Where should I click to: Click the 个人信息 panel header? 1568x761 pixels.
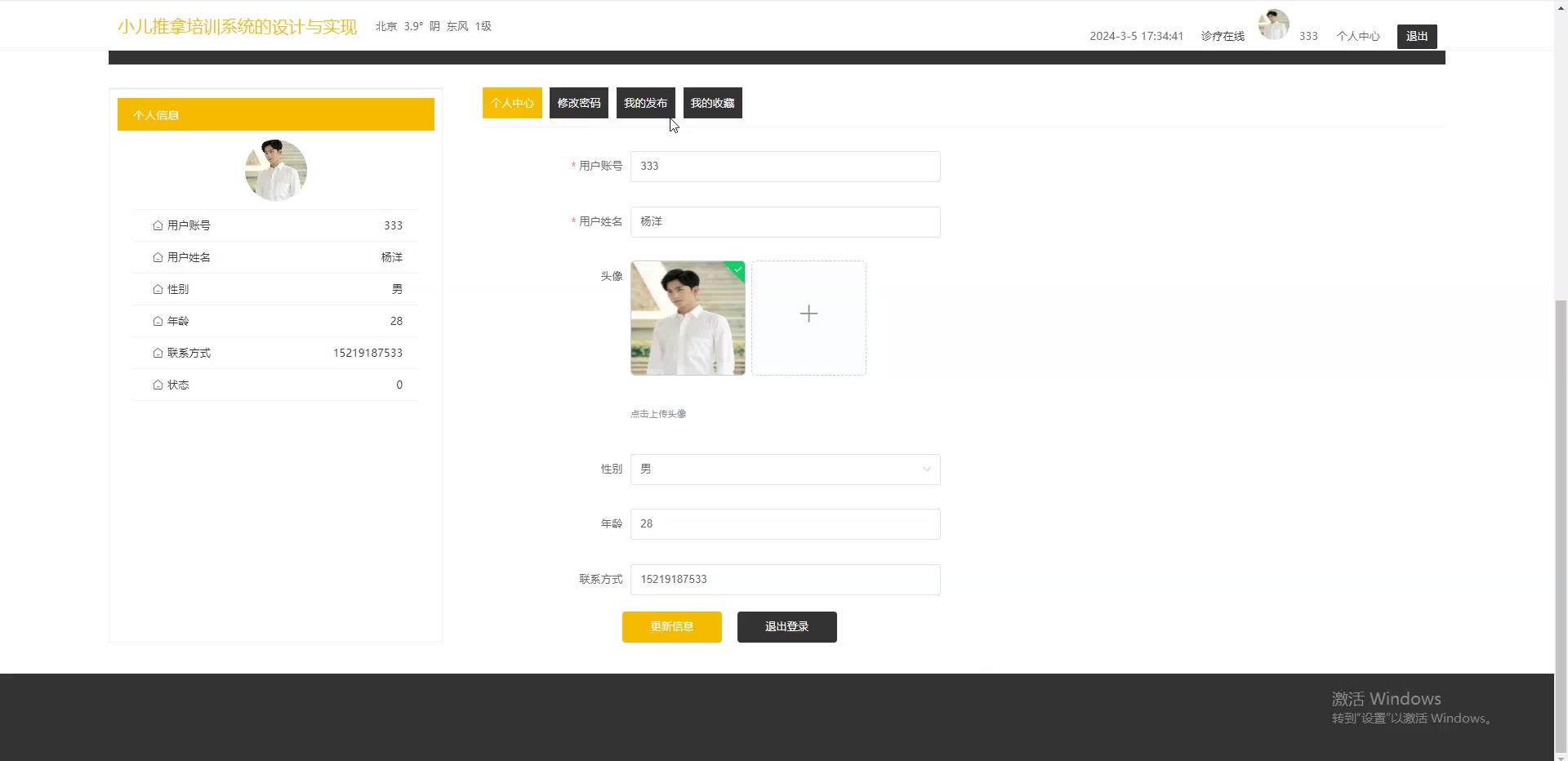[276, 114]
